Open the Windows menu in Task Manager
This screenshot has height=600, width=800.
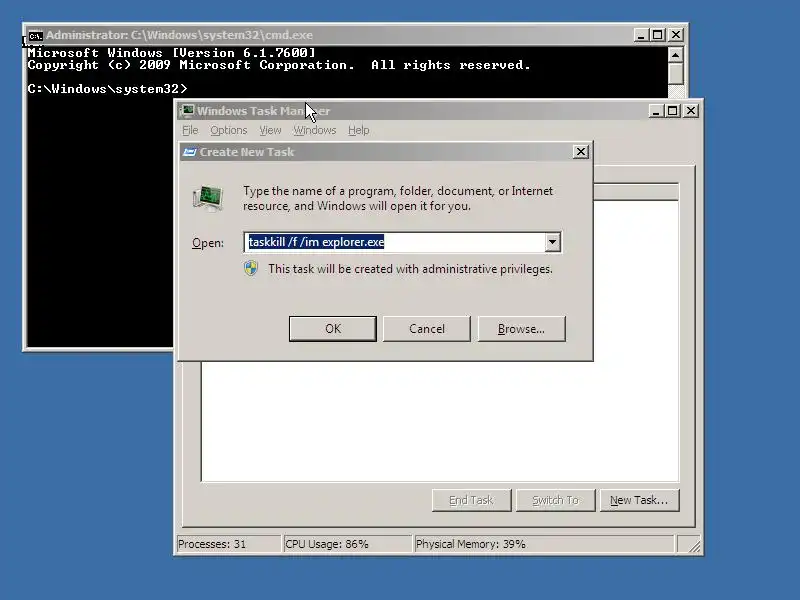pyautogui.click(x=314, y=130)
